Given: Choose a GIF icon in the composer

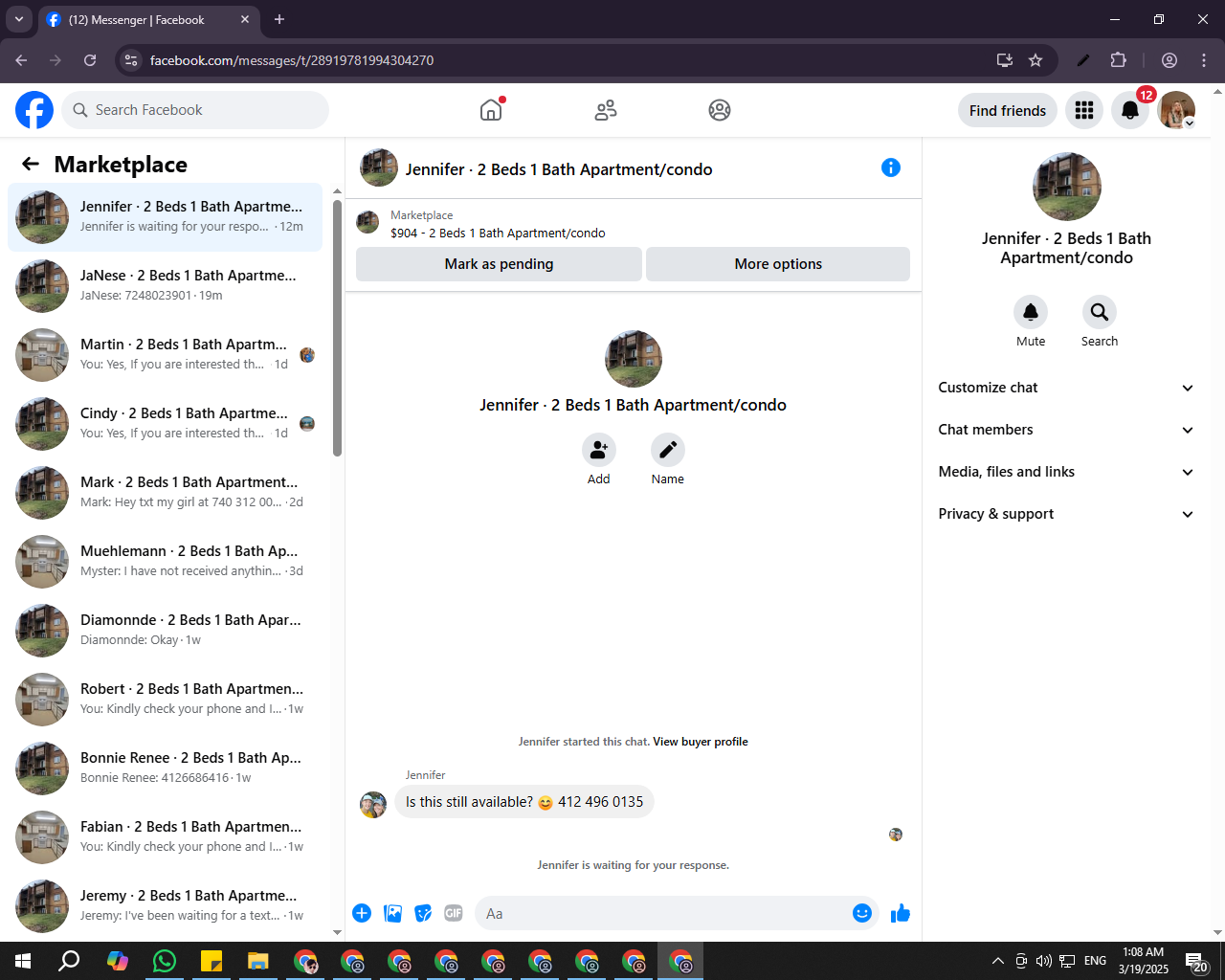Looking at the screenshot, I should point(454,913).
